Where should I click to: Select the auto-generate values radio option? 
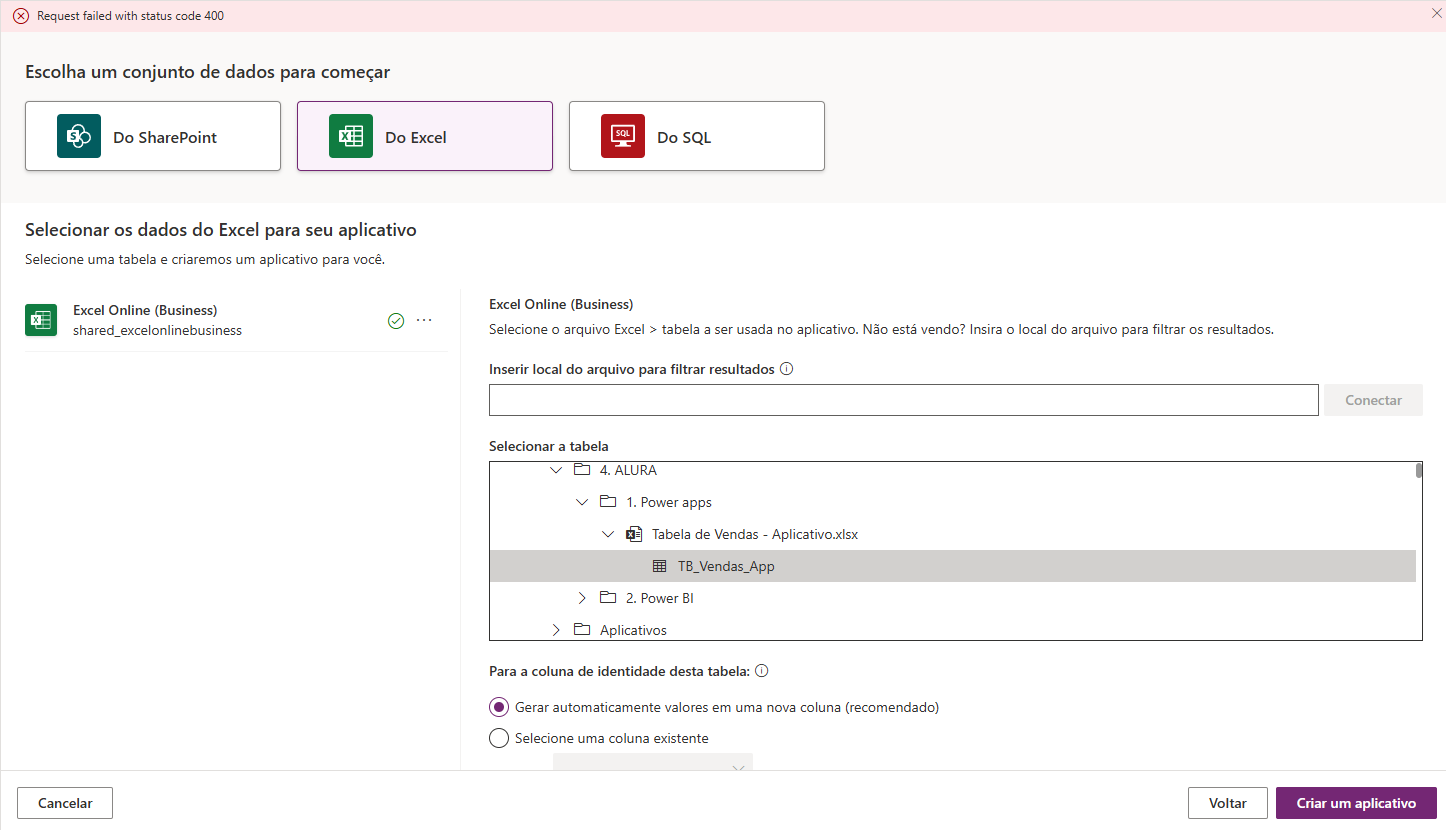[499, 707]
